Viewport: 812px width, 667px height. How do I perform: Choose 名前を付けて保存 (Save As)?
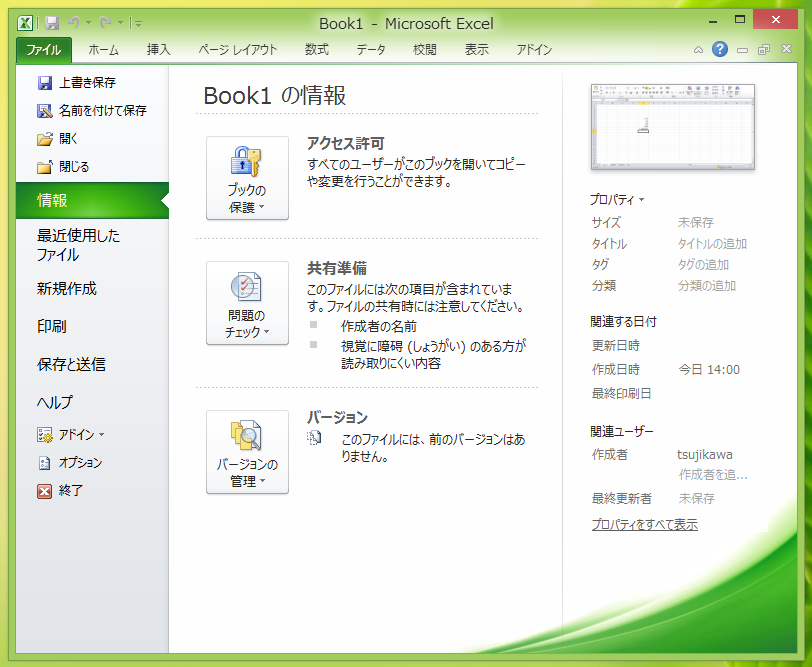click(x=101, y=111)
